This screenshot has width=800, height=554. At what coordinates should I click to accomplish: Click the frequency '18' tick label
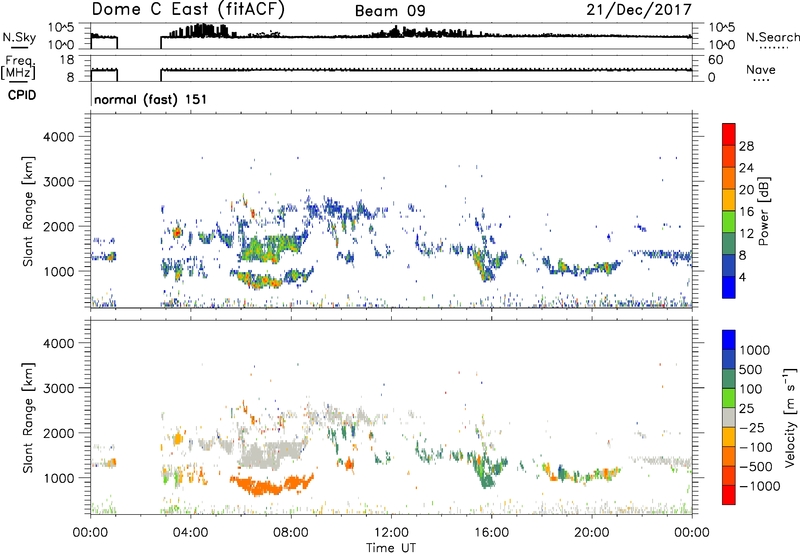click(67, 60)
